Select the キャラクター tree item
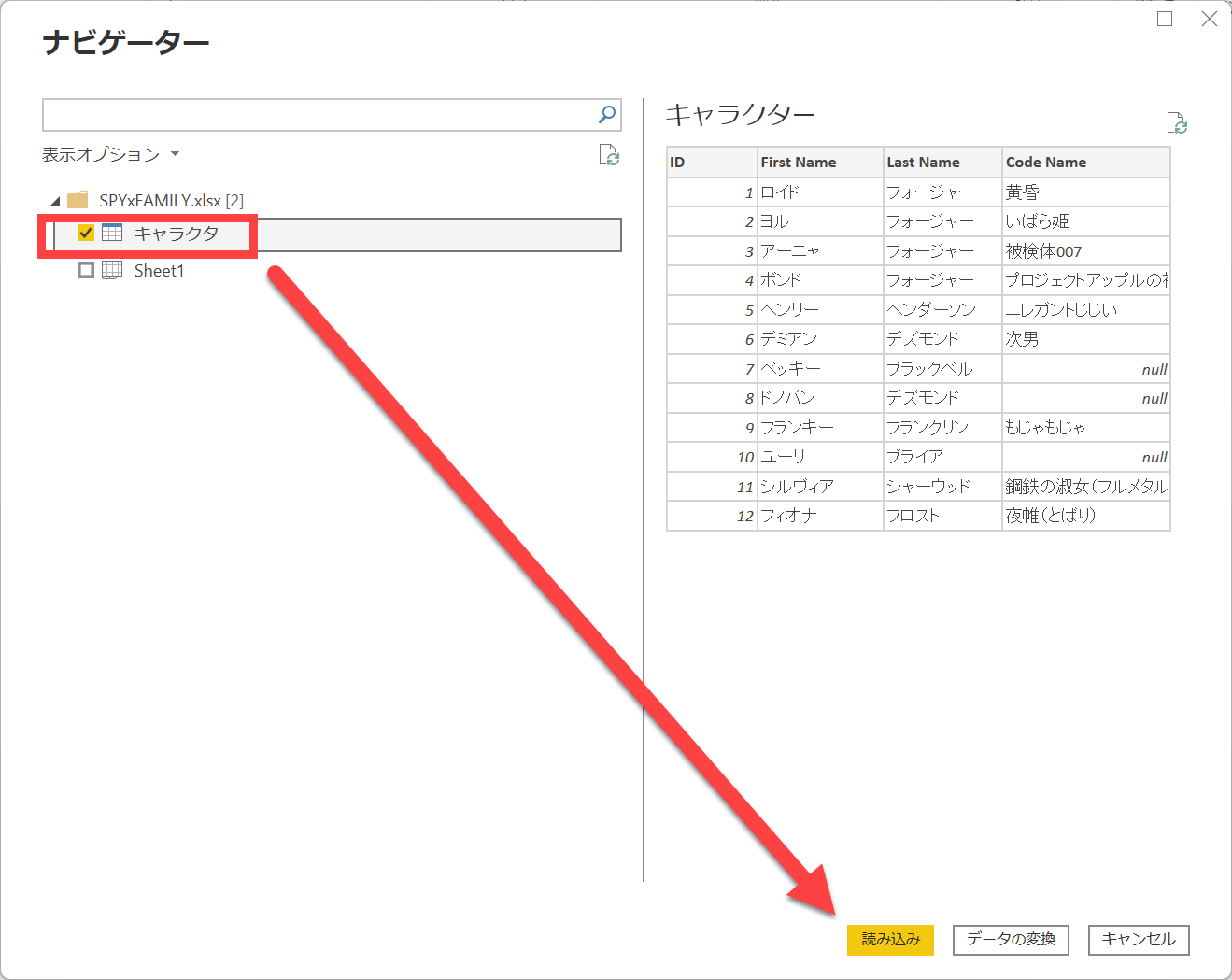The image size is (1232, 980). click(x=337, y=234)
